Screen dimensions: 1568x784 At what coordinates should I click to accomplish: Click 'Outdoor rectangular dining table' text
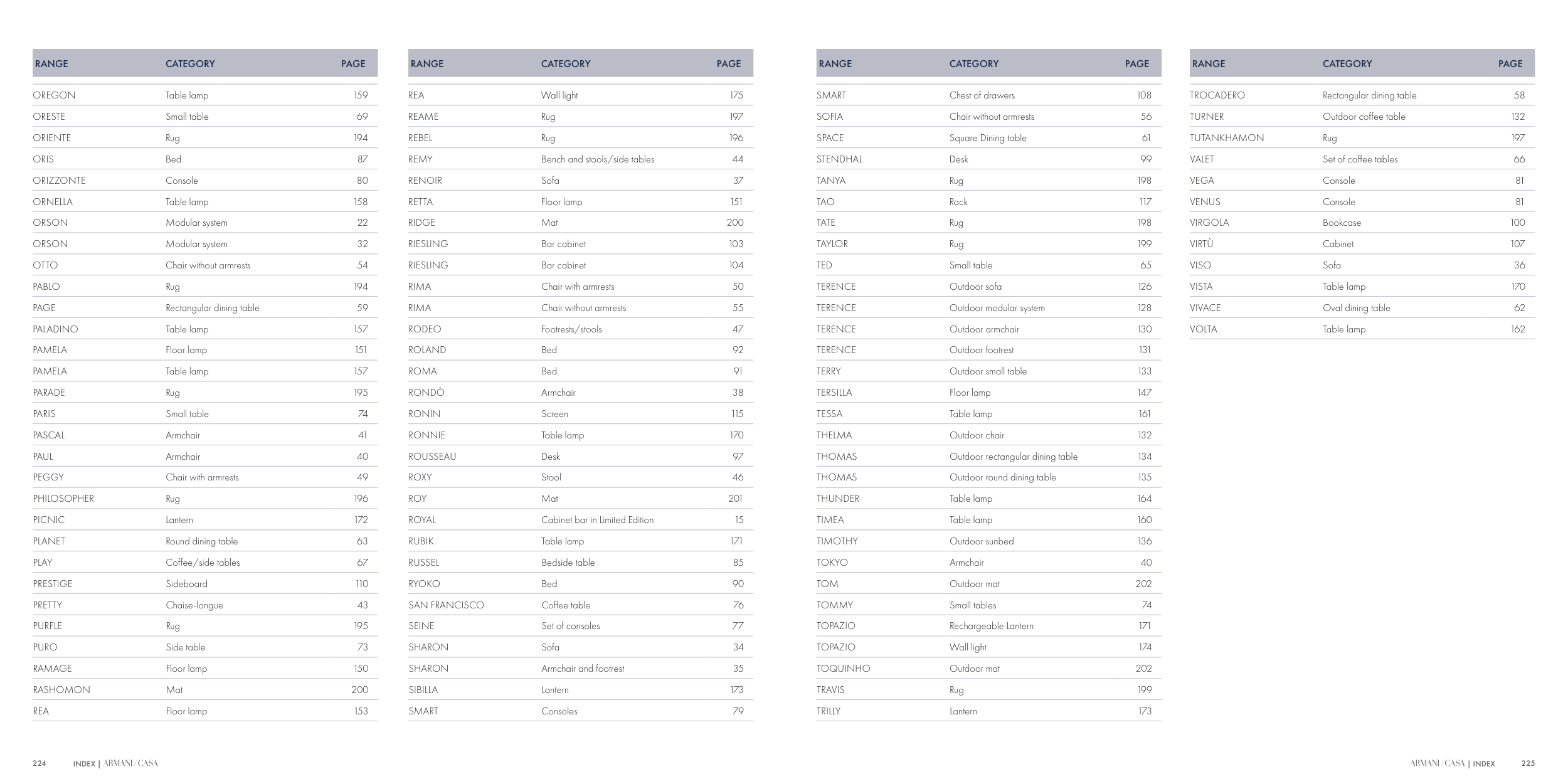(x=1013, y=457)
